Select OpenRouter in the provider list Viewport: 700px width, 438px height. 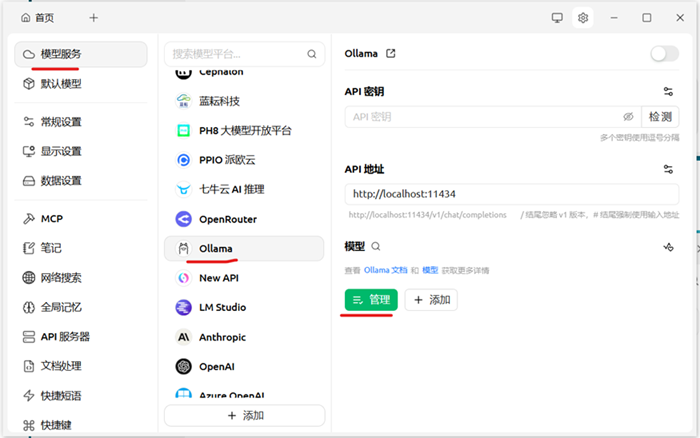[228, 219]
